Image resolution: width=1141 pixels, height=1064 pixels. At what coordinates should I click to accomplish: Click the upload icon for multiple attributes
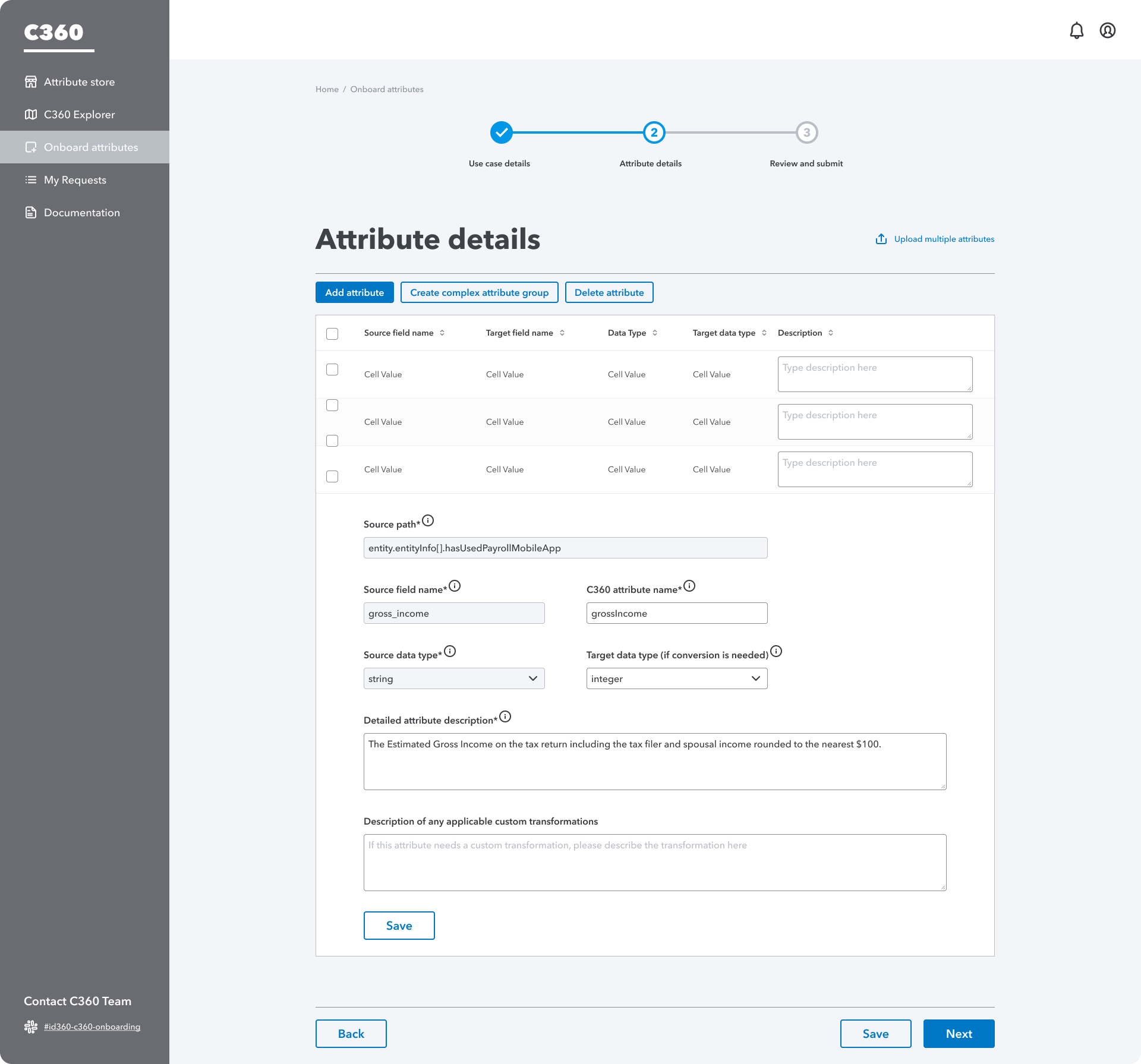(x=881, y=239)
